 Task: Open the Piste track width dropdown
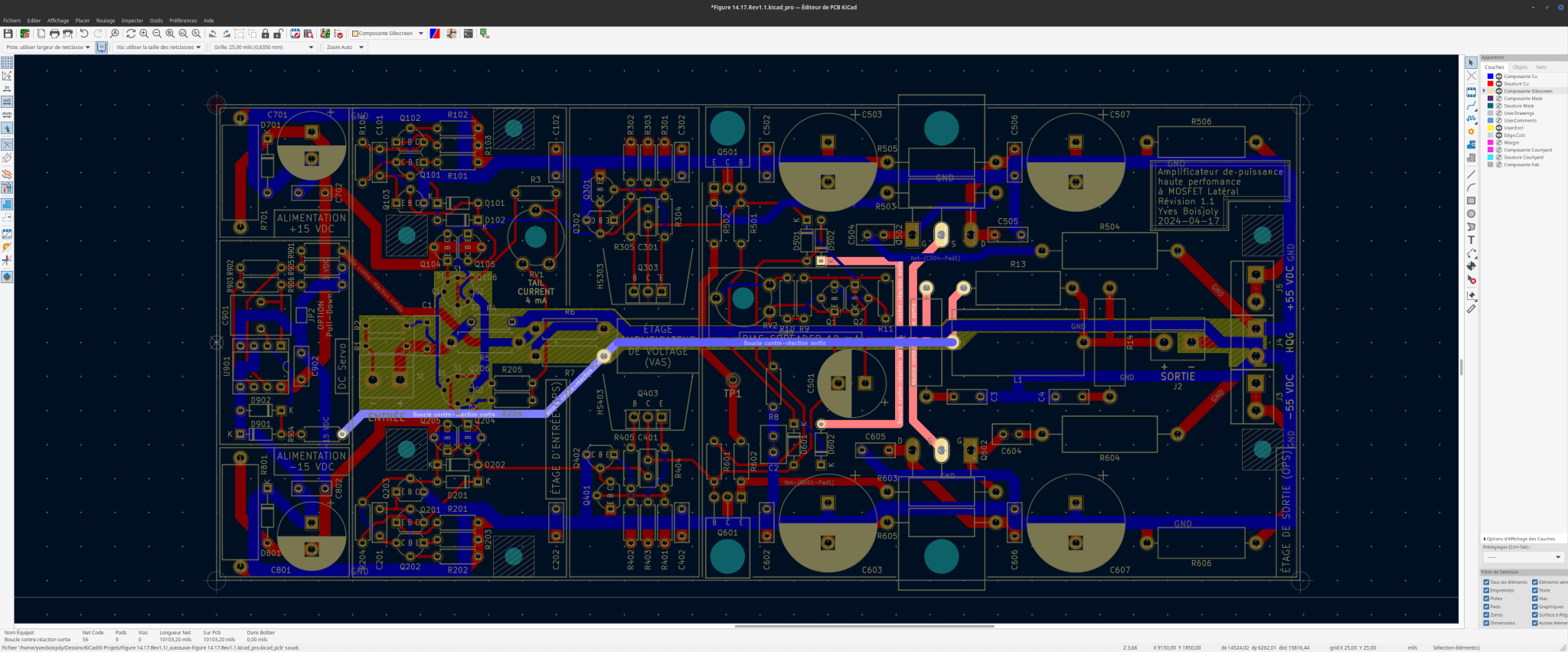[47, 47]
